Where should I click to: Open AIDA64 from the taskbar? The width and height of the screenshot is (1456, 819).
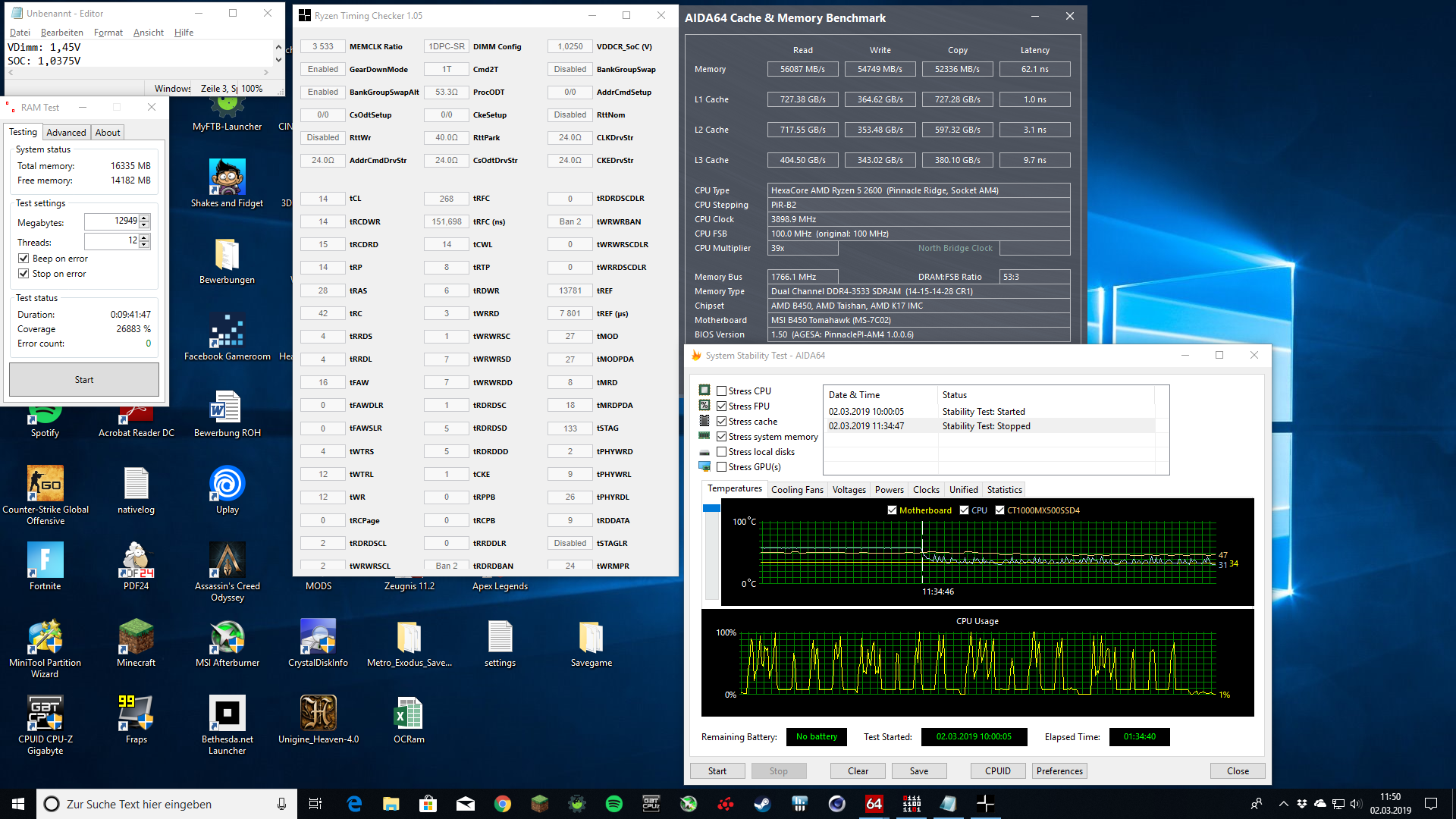tap(874, 804)
